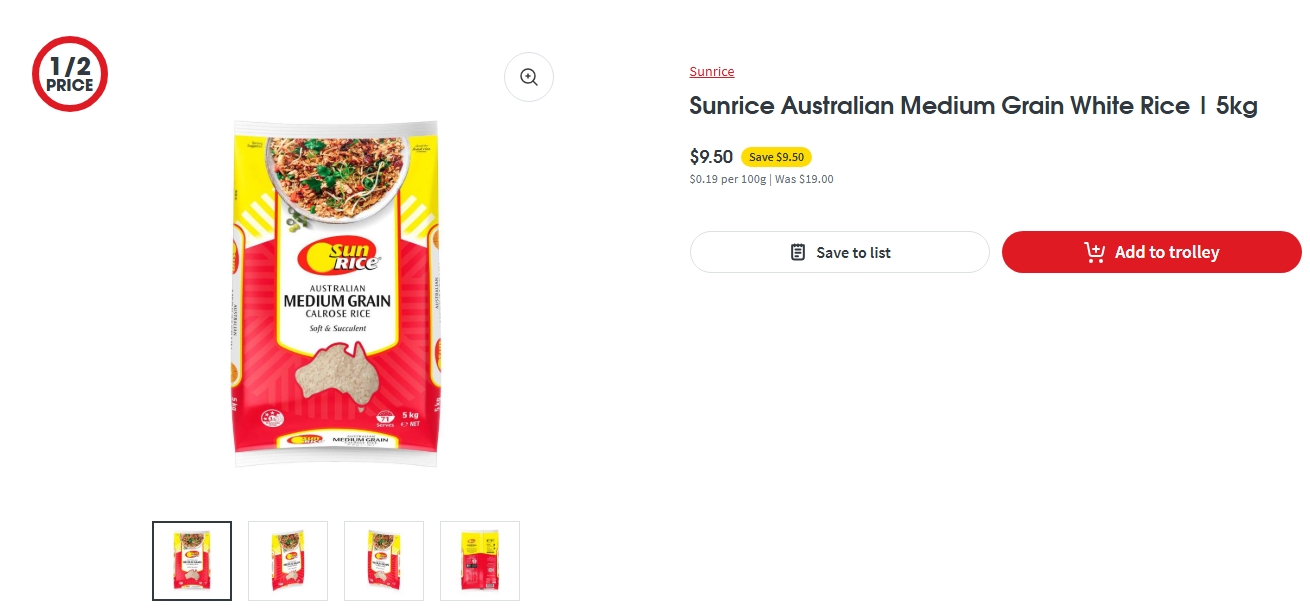Select the third product angle thumbnail
1310x608 pixels.
[x=383, y=561]
